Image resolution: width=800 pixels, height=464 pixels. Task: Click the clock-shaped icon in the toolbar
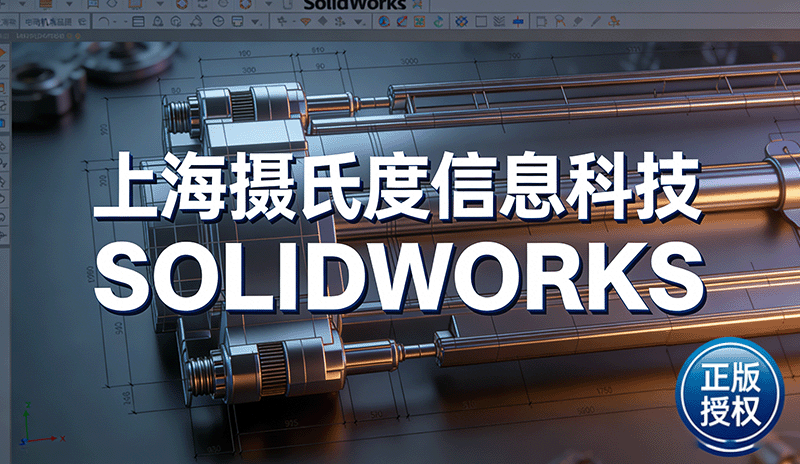218,21
